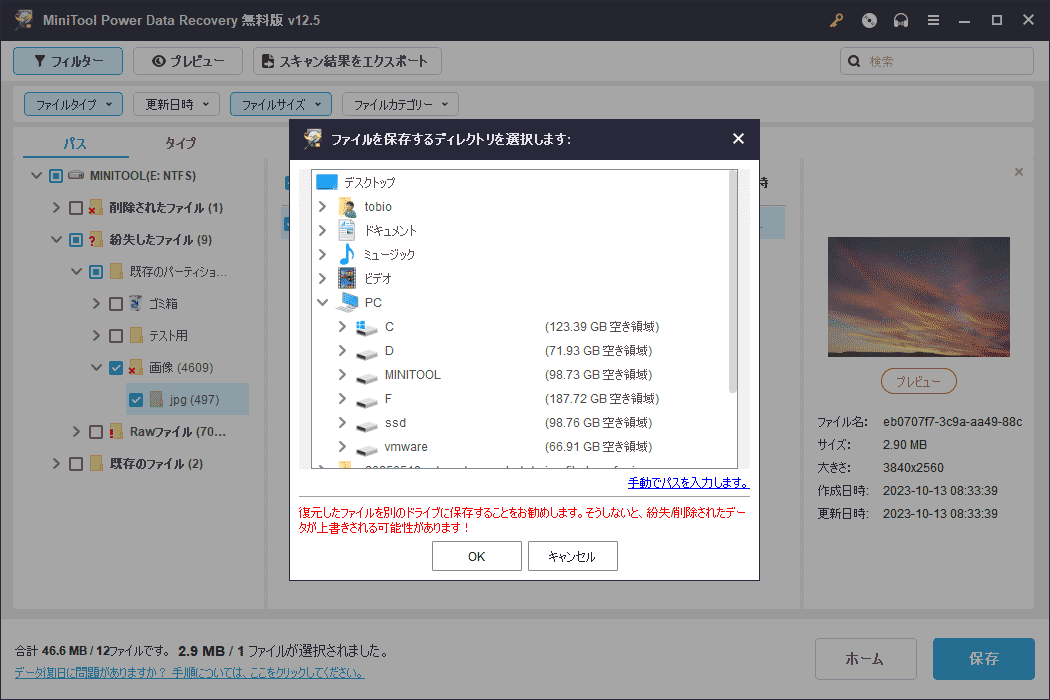Click the ミュージック note icon
This screenshot has width=1050, height=700.
[347, 255]
